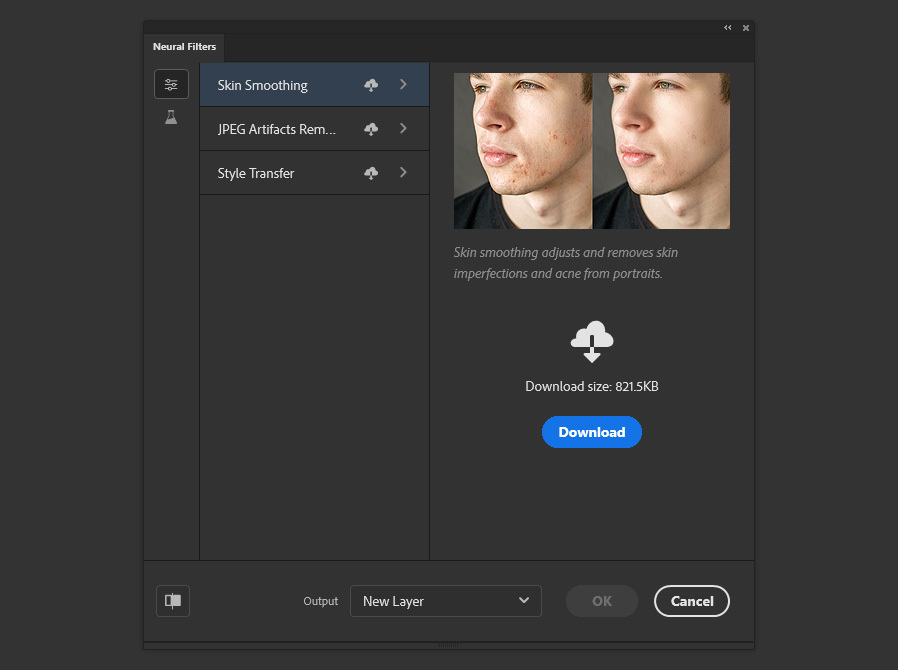Click the cloud download icon for Style Transfer

[x=371, y=173]
